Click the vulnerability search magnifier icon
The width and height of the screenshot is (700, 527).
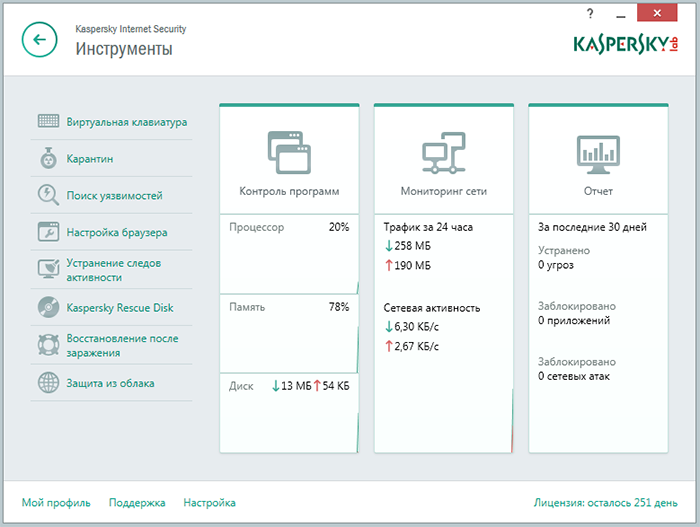click(x=48, y=195)
